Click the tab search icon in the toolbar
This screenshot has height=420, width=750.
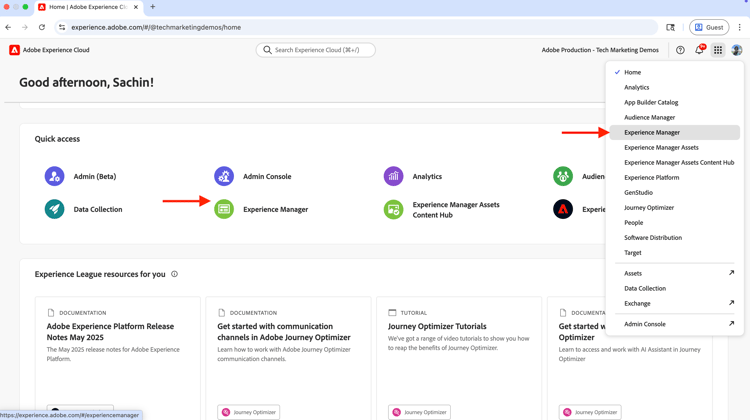(x=671, y=27)
